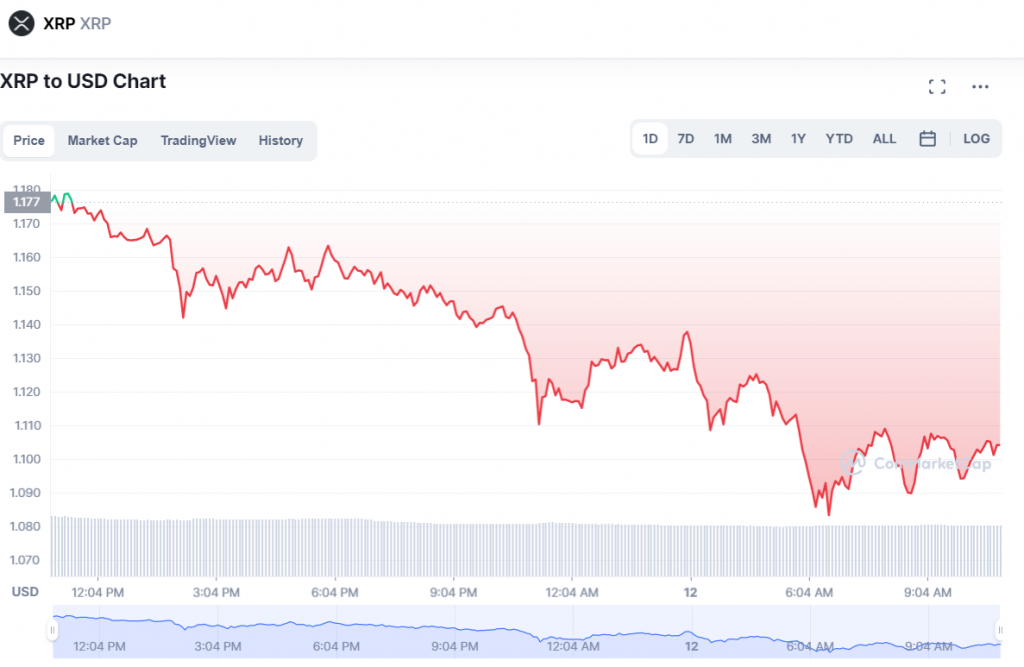The height and width of the screenshot is (667, 1024).
Task: Select the 1M time range
Action: click(x=722, y=139)
